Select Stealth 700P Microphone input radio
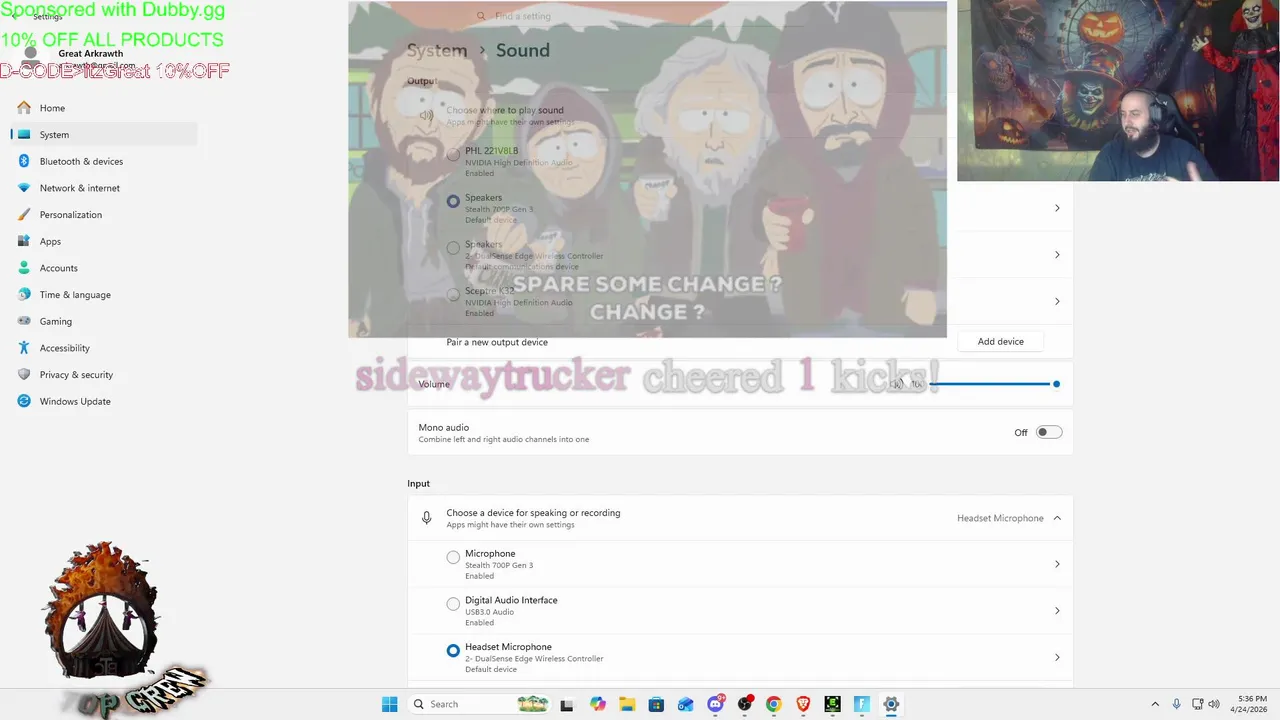This screenshot has width=1280, height=720. click(453, 557)
